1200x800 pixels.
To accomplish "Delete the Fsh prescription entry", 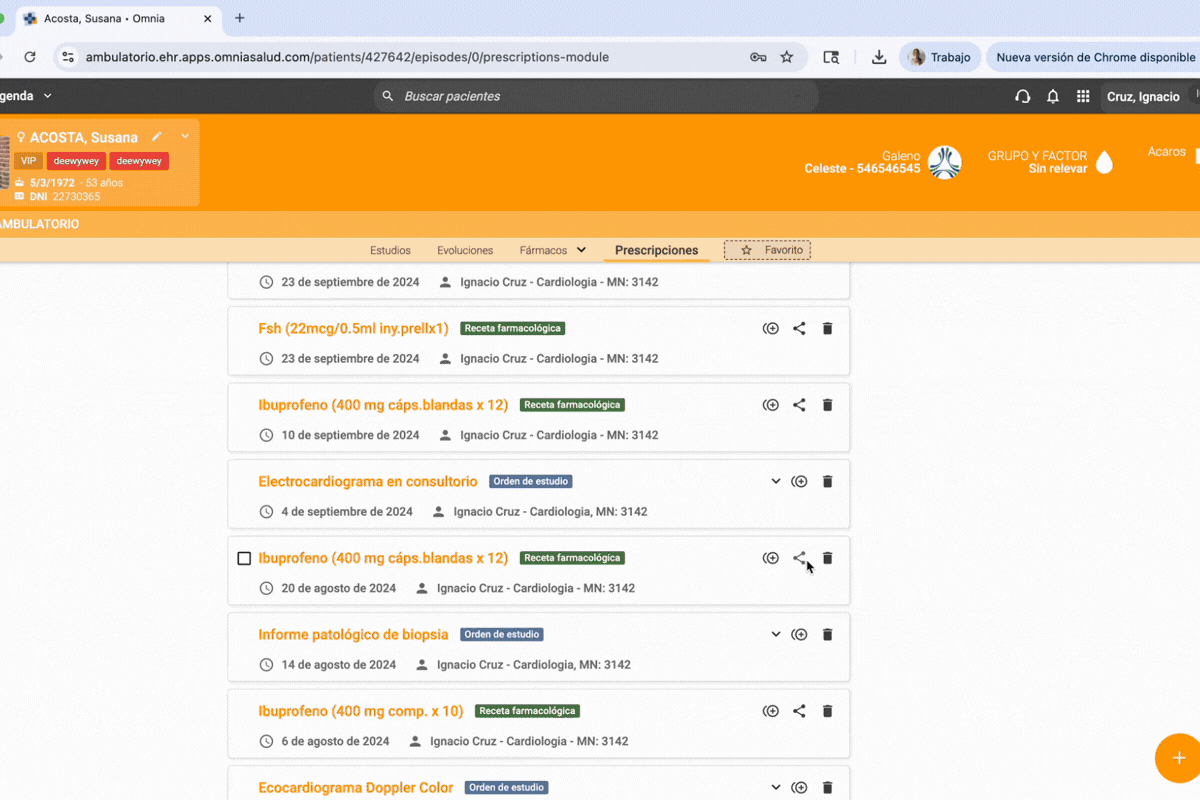I will pos(827,328).
